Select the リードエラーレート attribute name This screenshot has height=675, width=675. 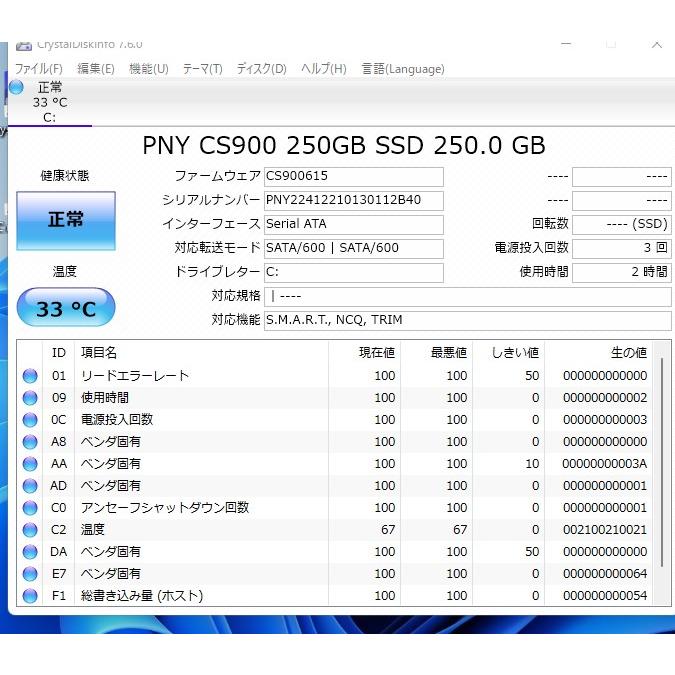(x=135, y=376)
